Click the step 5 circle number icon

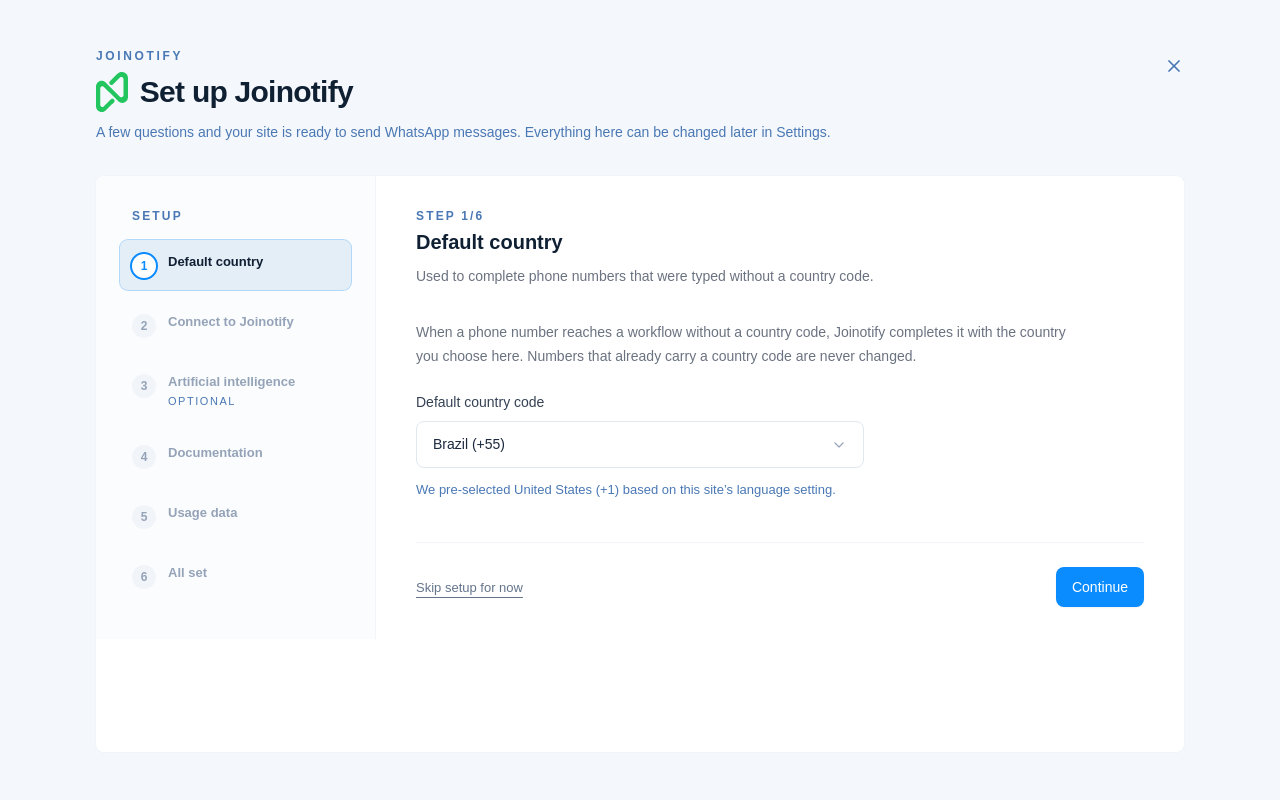click(144, 517)
